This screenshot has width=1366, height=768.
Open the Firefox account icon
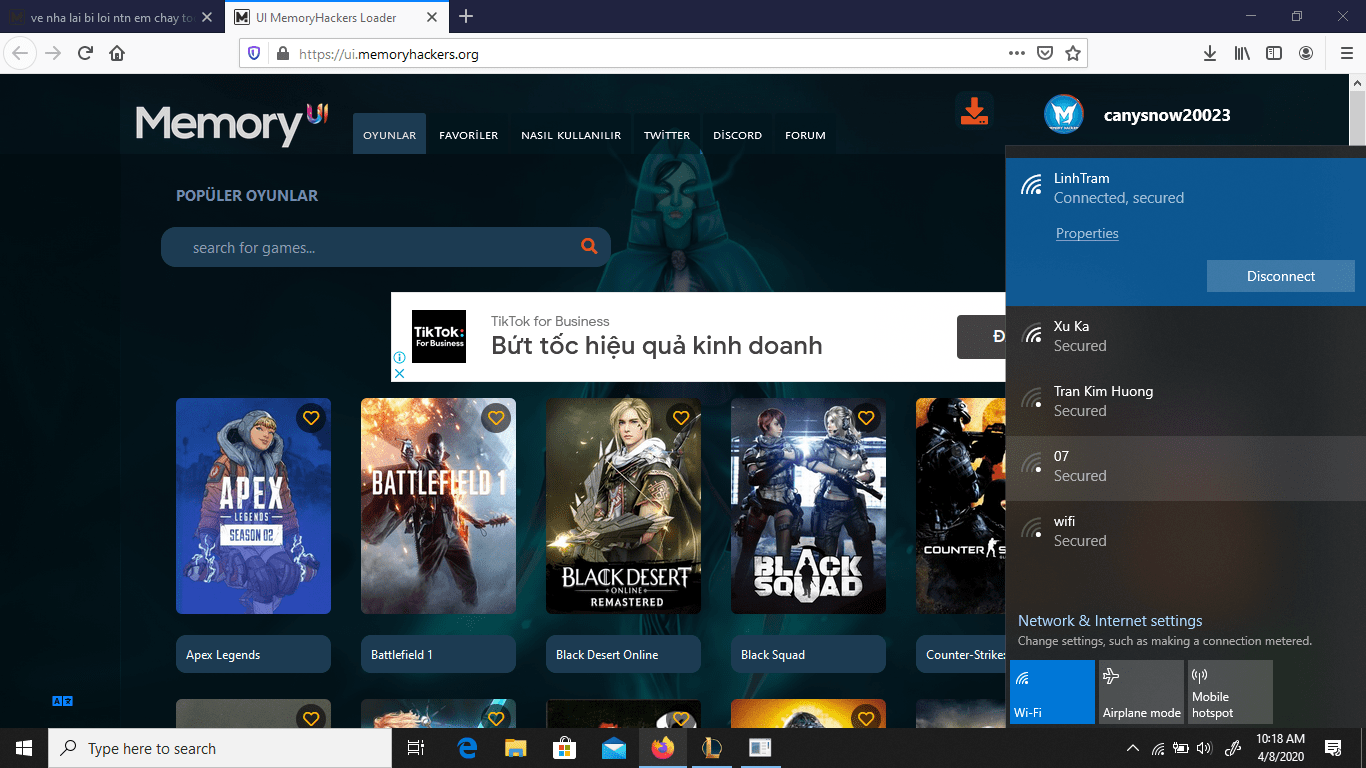[1306, 53]
